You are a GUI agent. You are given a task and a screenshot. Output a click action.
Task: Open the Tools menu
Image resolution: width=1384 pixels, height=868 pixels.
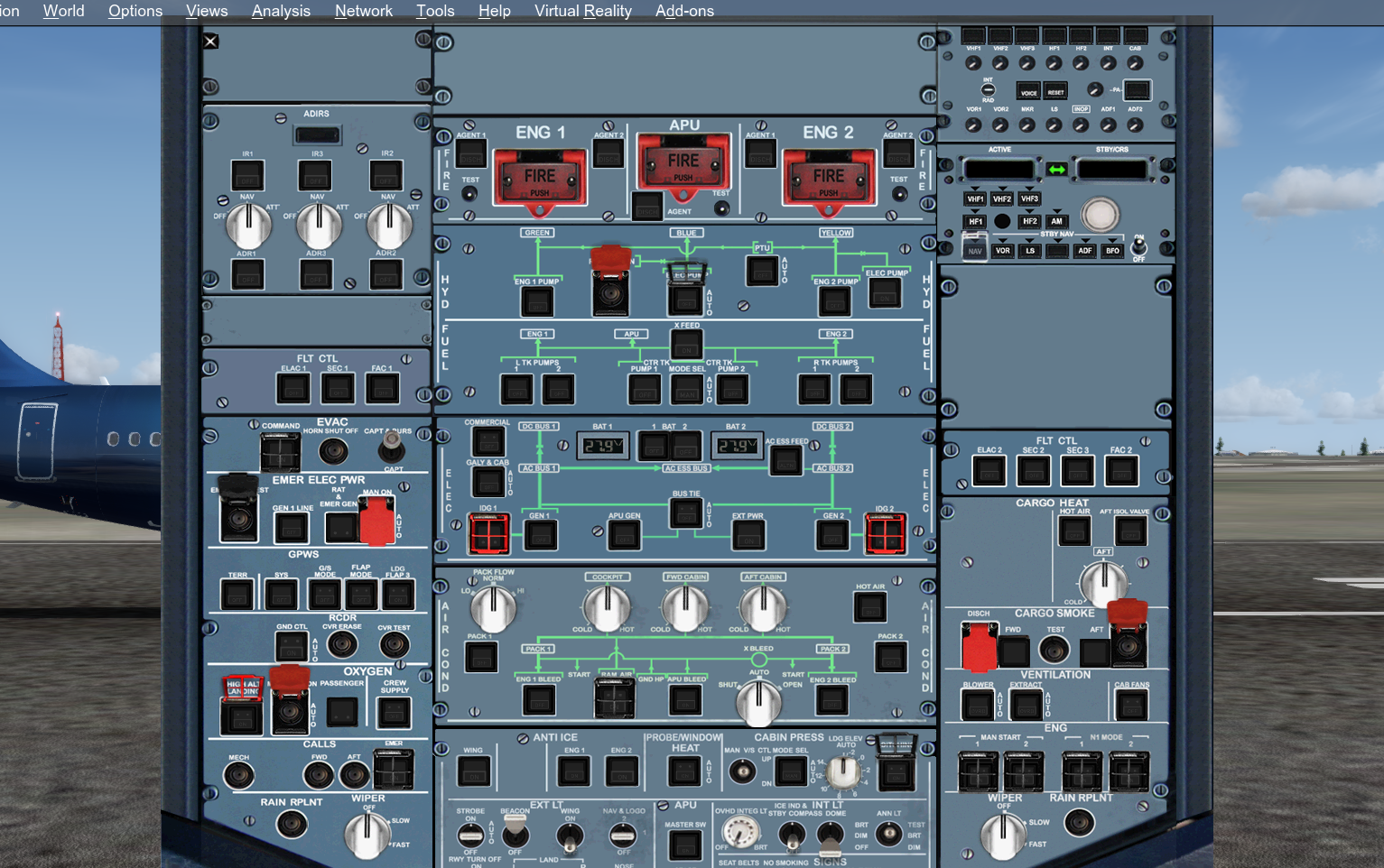click(x=435, y=11)
